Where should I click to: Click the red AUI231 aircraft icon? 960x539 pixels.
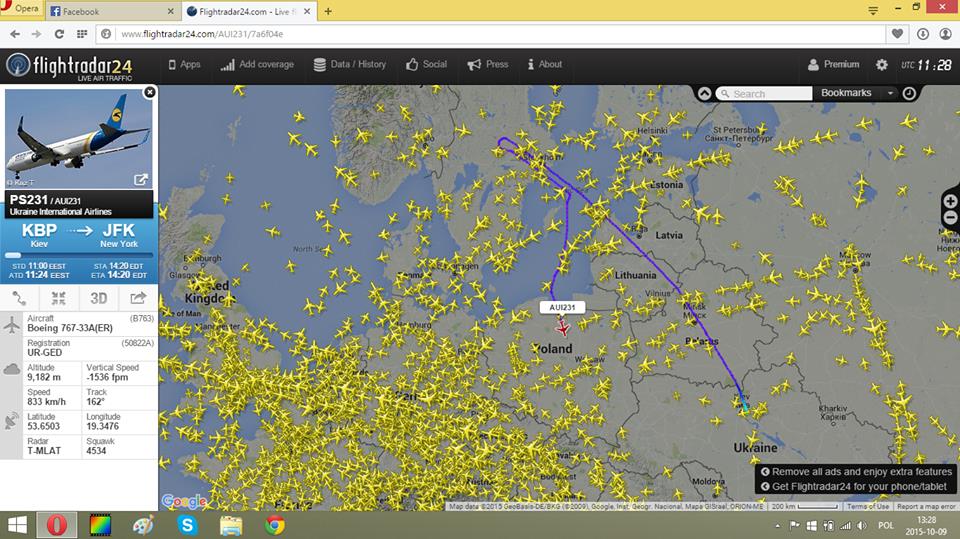[x=563, y=328]
